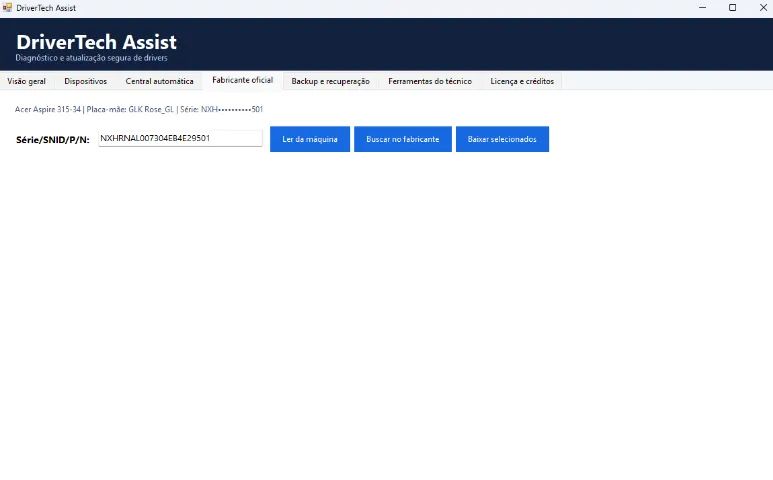This screenshot has height=480, width=773.
Task: Focus the Série/SNID/P/N serial number field
Action: [180, 138]
